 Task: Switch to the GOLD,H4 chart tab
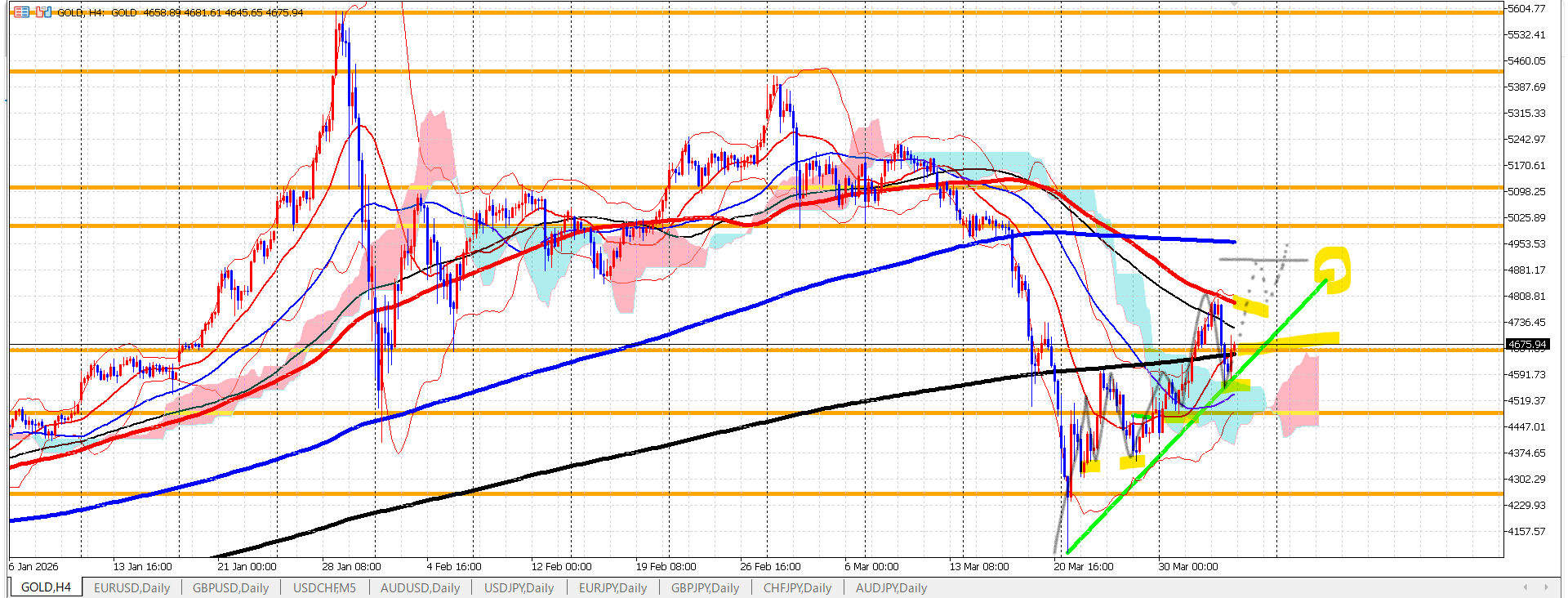(46, 587)
